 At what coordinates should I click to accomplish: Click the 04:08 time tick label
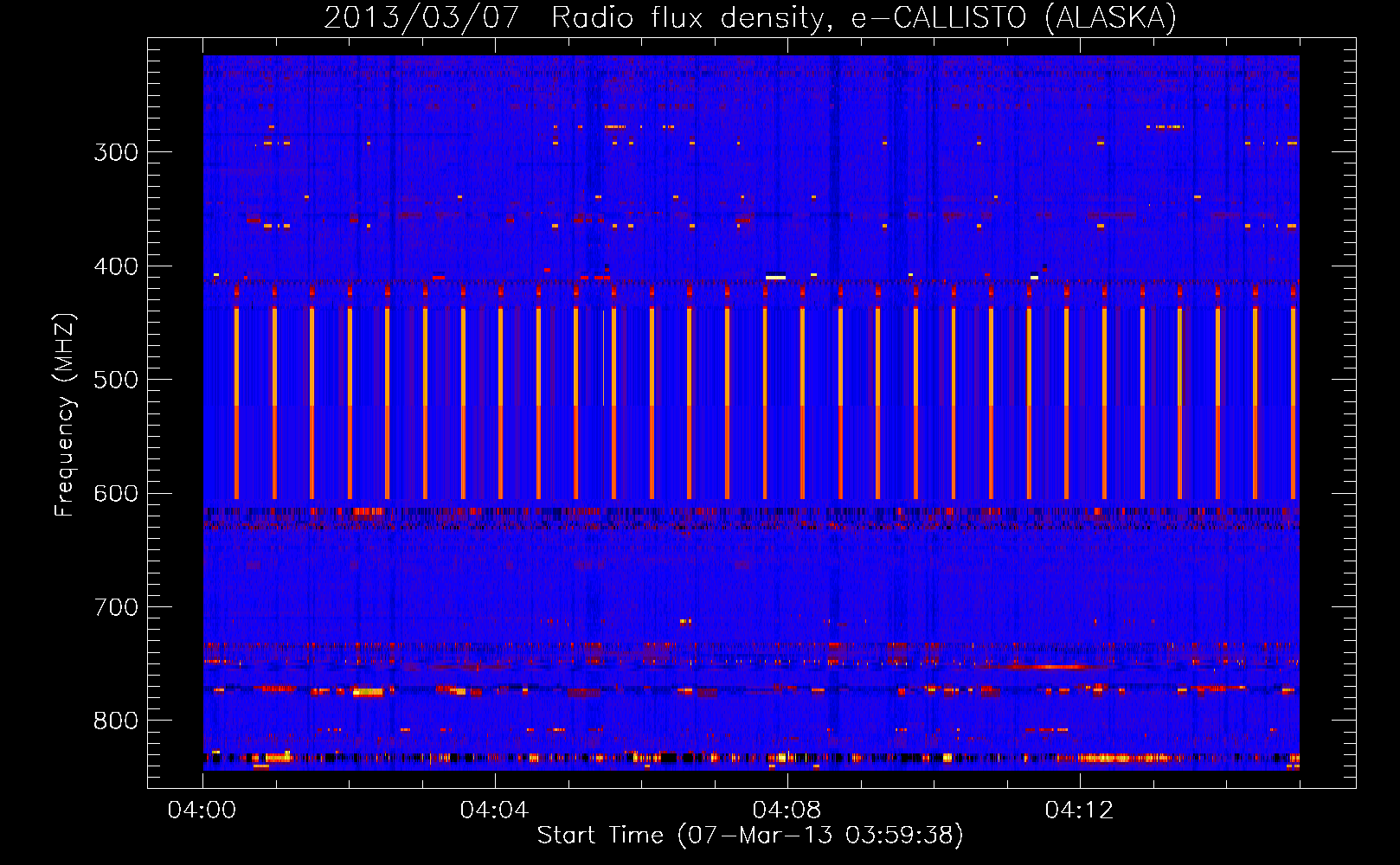[787, 810]
